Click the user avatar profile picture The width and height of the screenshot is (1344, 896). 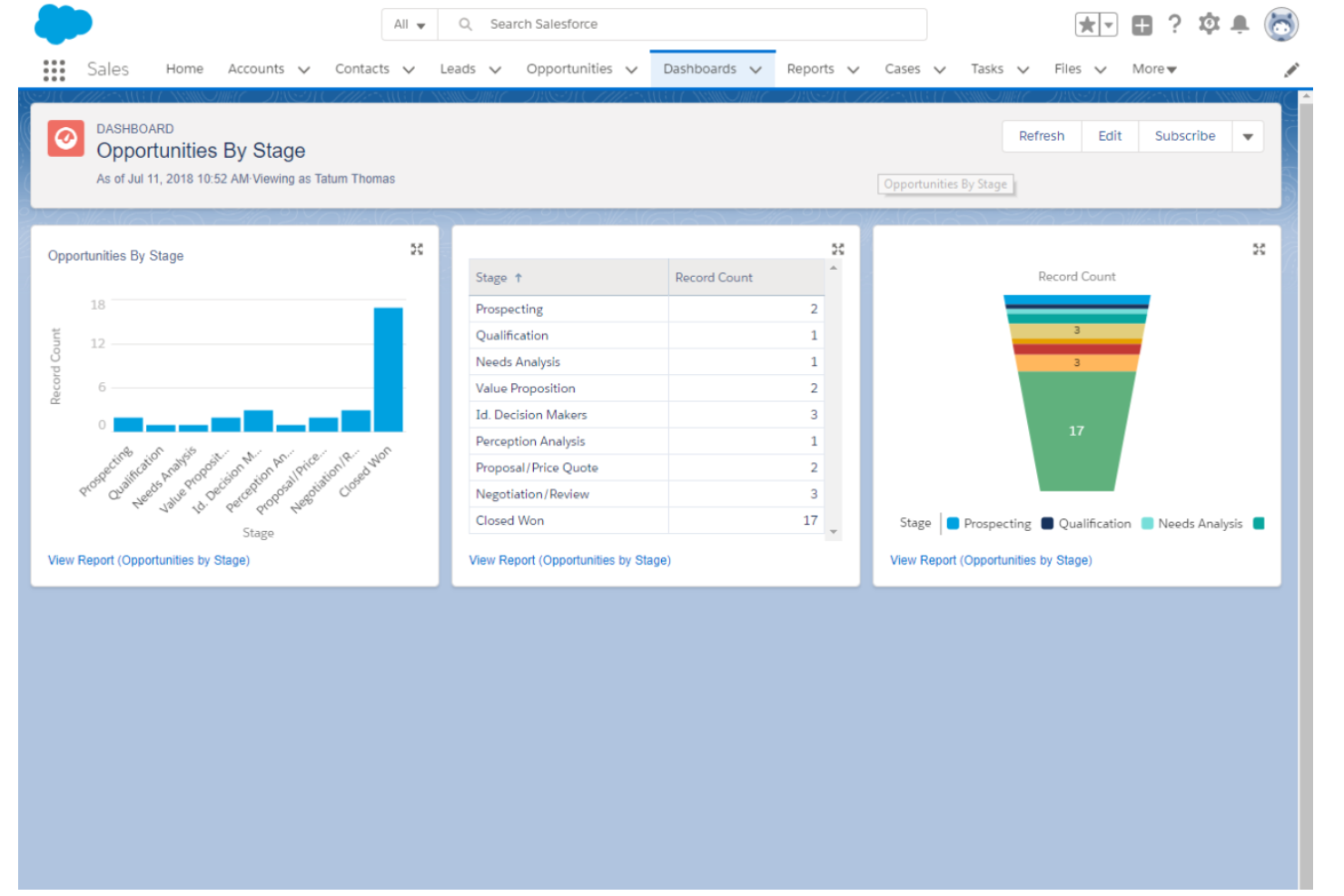pos(1281,25)
